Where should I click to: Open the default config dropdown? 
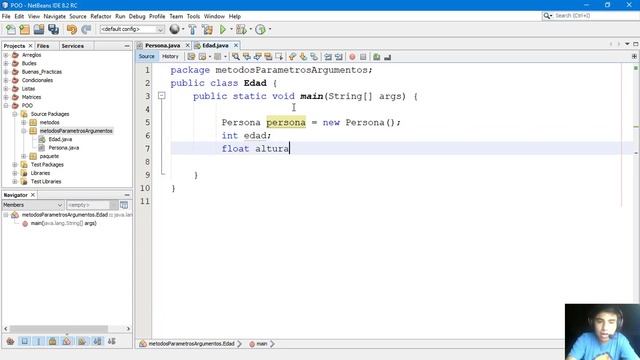click(132, 29)
